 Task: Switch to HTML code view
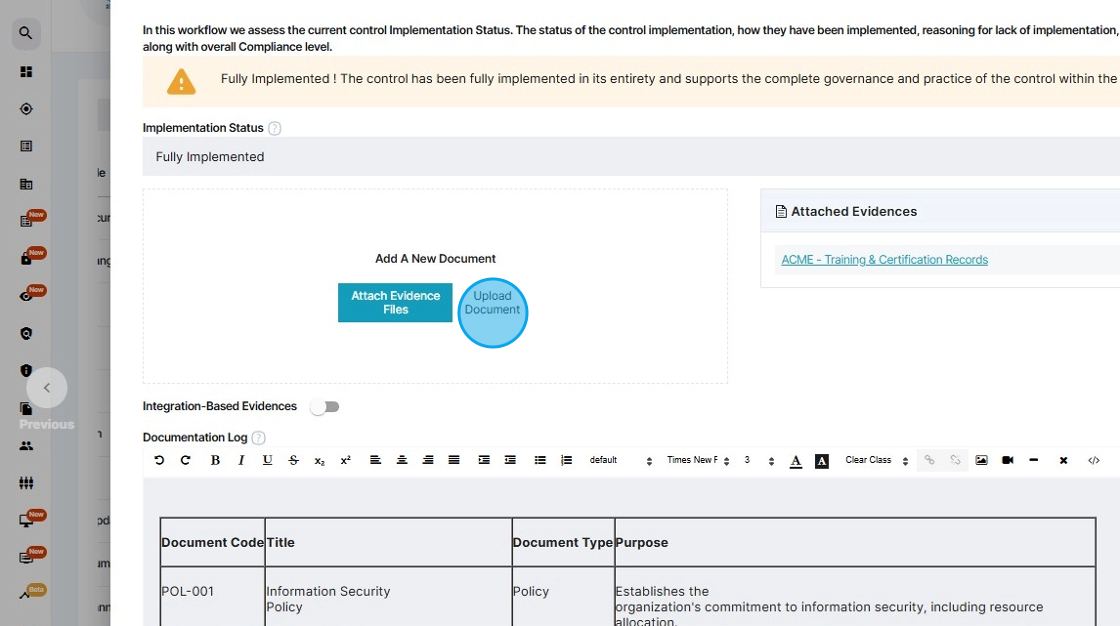(x=1094, y=460)
